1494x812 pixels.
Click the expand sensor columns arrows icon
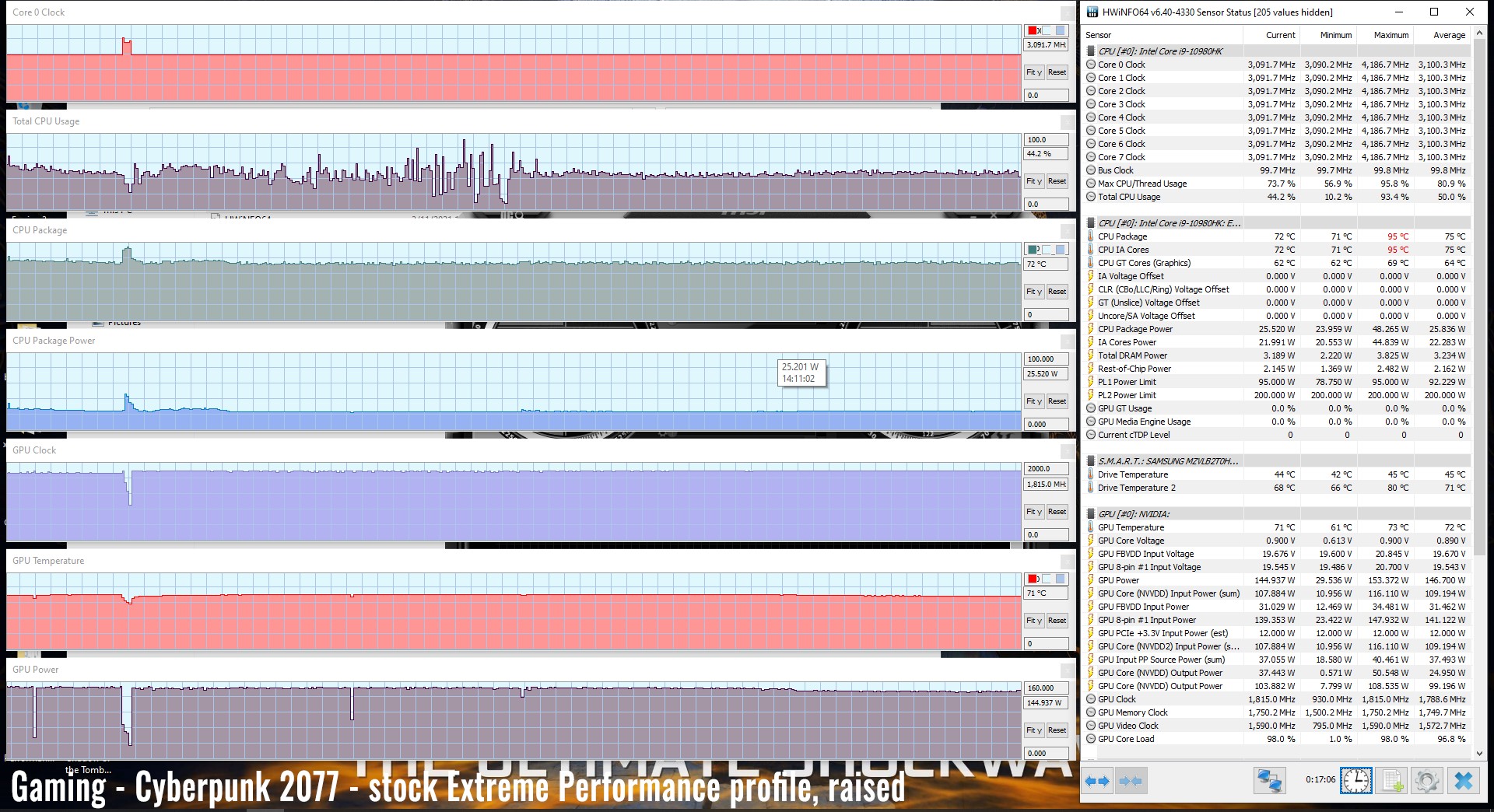pos(1097,781)
